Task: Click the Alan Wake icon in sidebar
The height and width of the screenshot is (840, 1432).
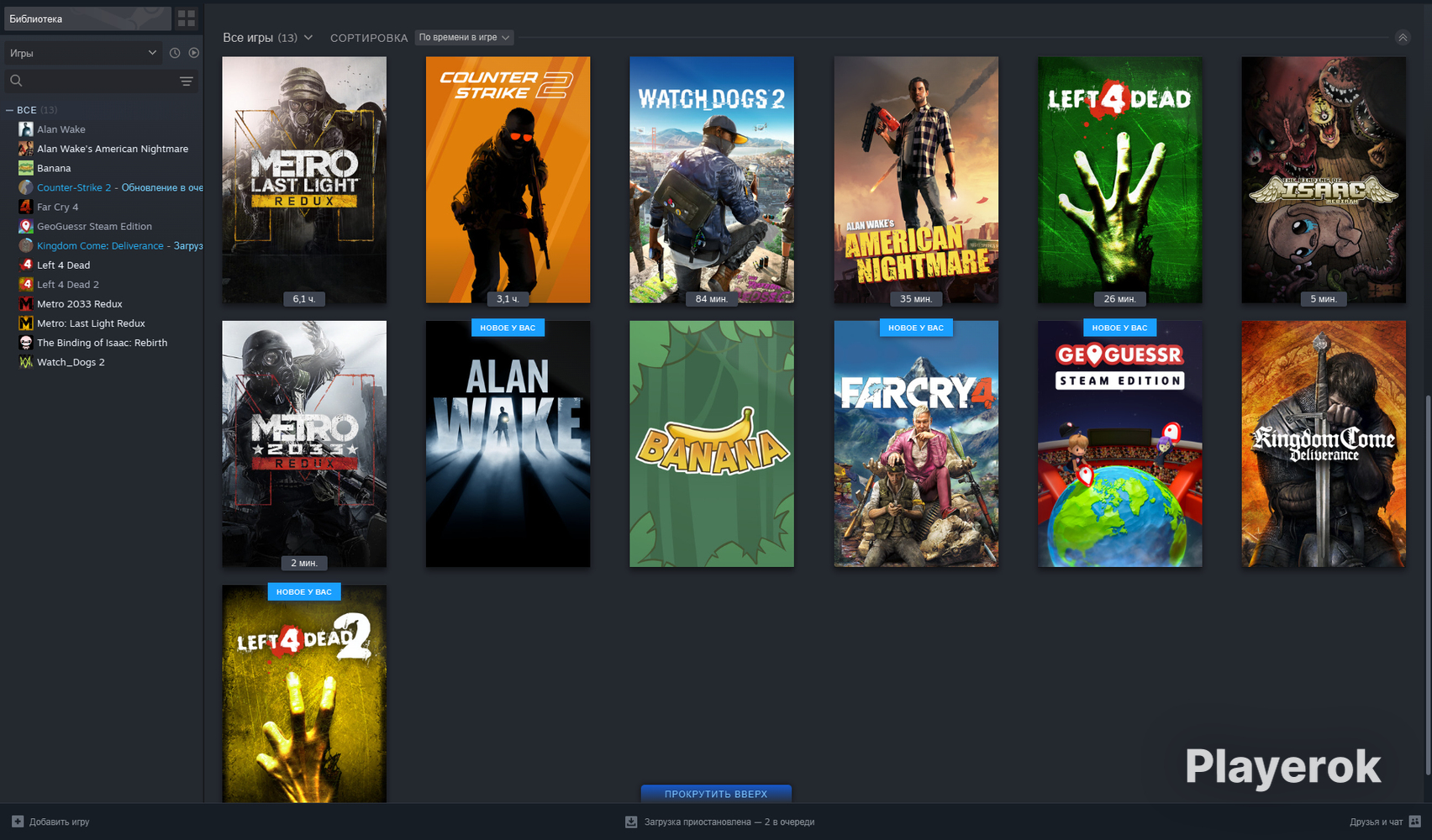Action: click(26, 129)
